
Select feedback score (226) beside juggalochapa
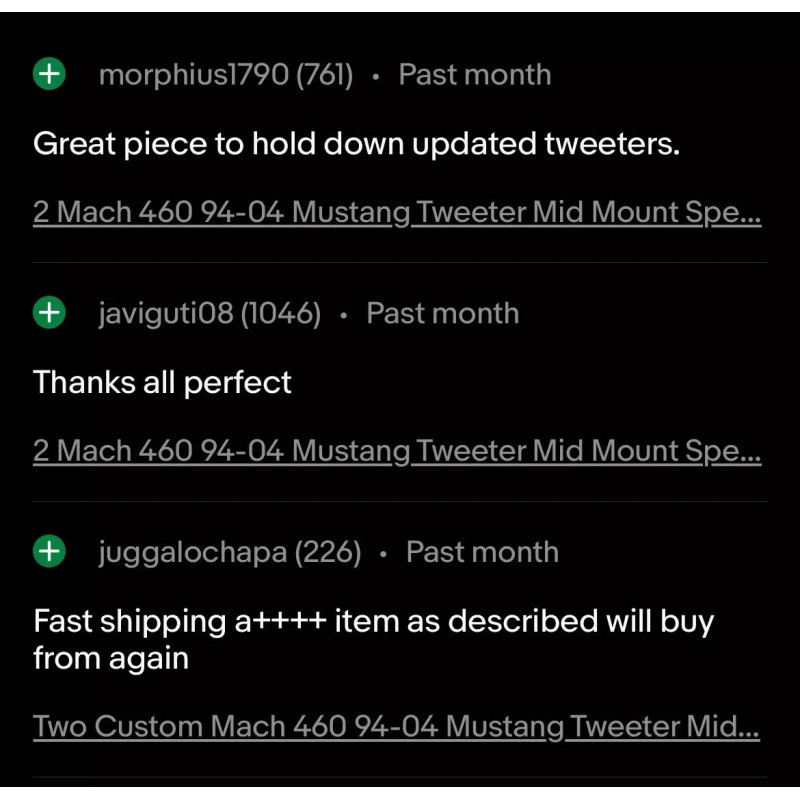click(x=328, y=552)
